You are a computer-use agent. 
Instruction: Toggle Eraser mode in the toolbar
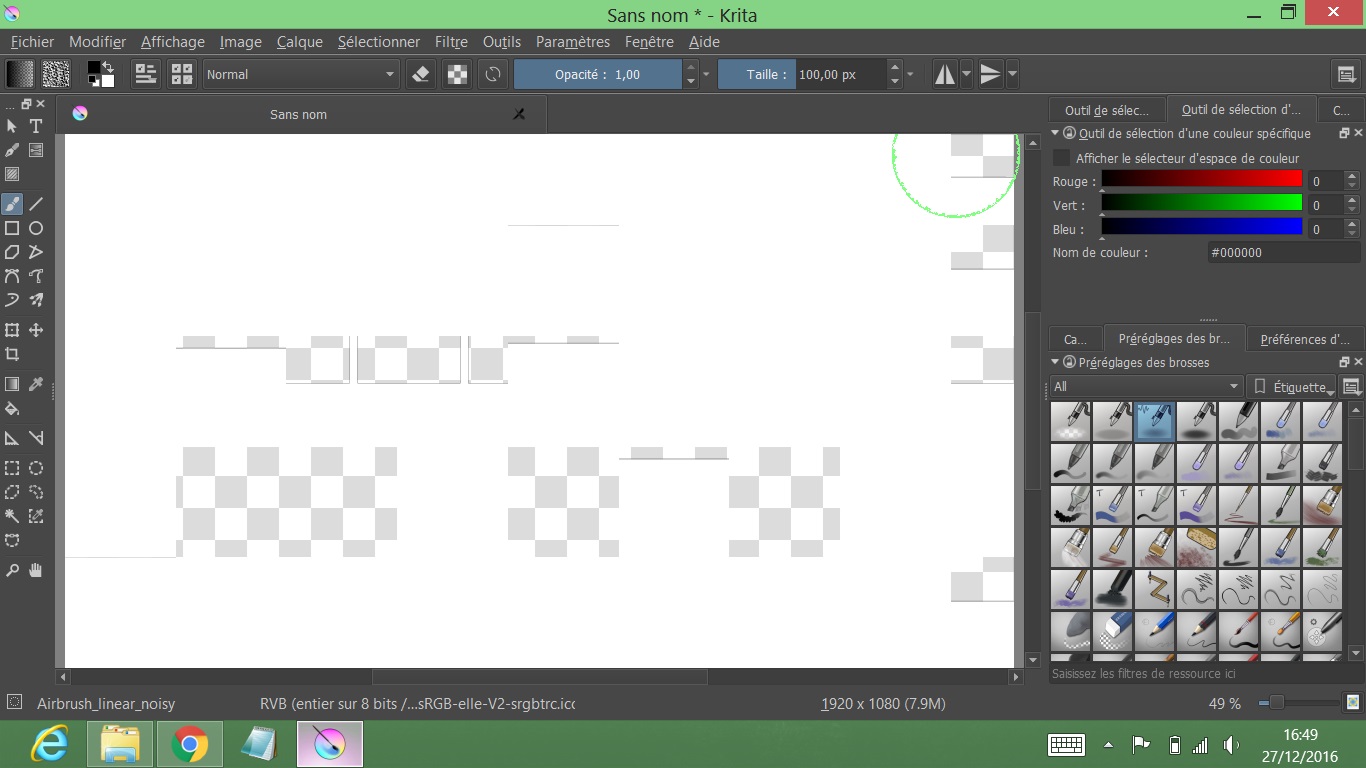click(421, 74)
